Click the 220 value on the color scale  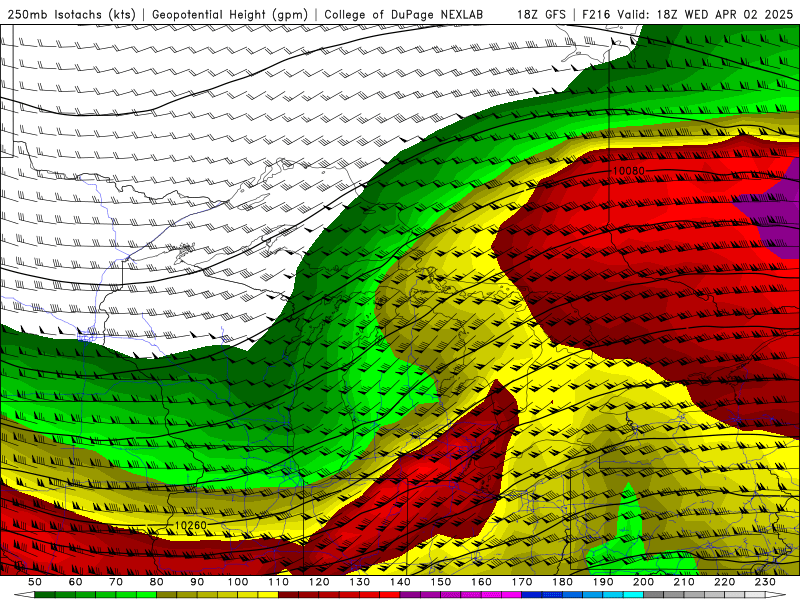tap(724, 582)
